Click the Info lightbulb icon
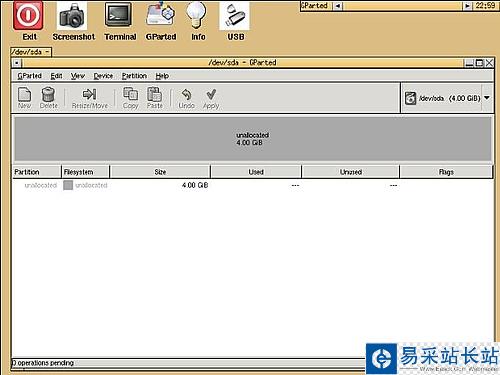This screenshot has width=500, height=375. [x=197, y=15]
